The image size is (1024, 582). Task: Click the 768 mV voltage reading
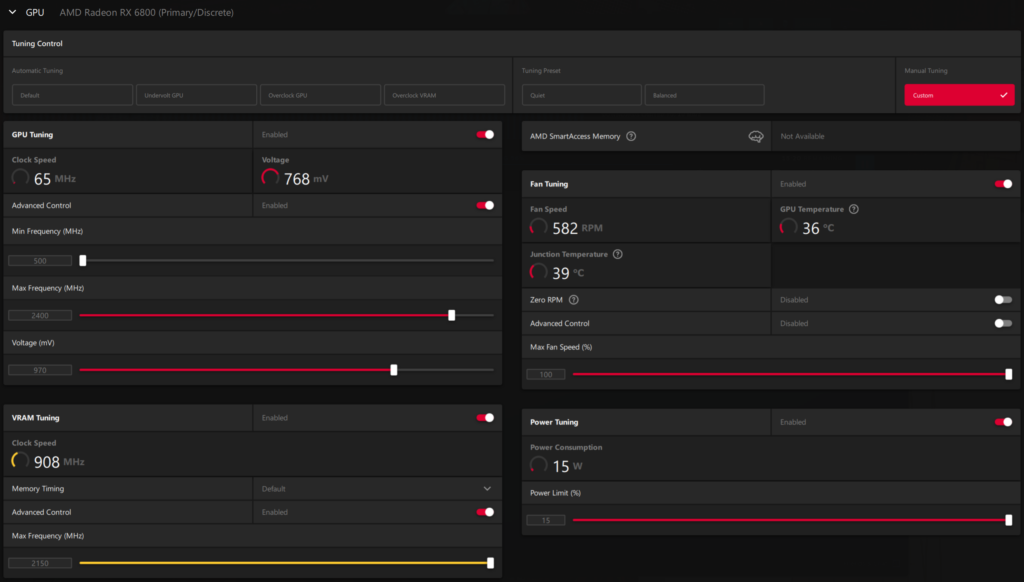click(306, 179)
